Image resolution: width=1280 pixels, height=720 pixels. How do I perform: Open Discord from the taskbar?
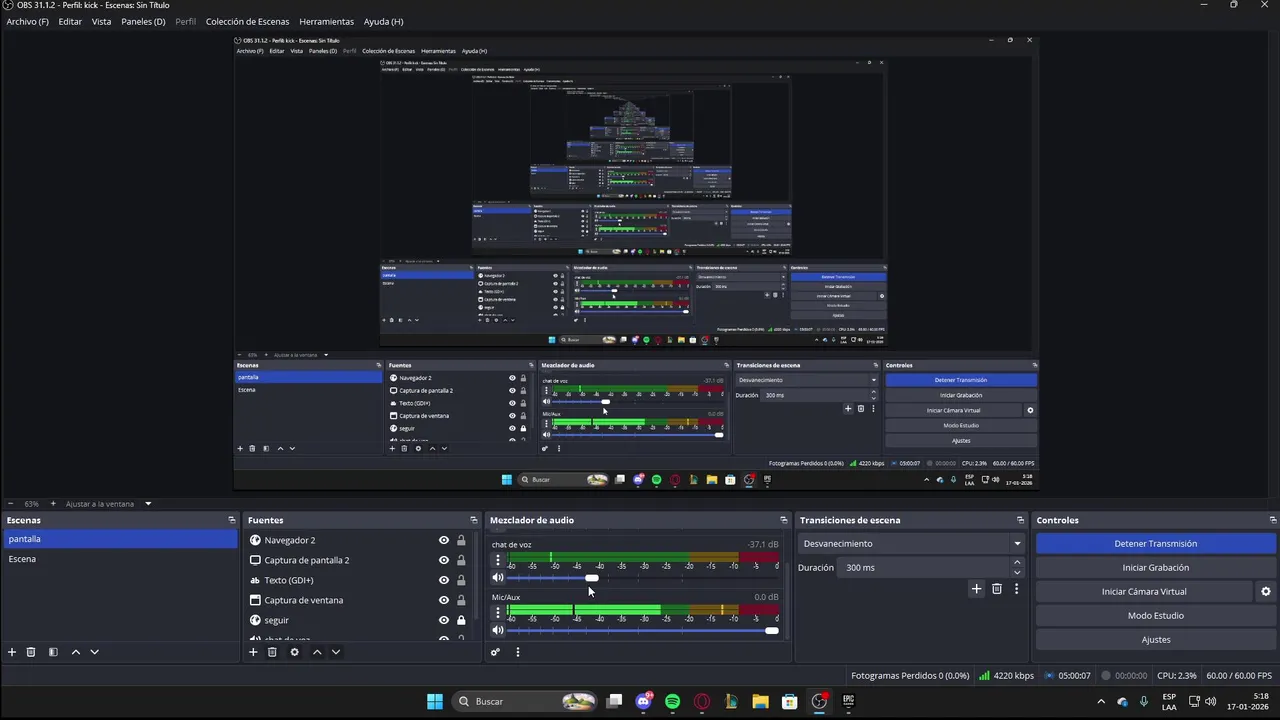tap(643, 701)
